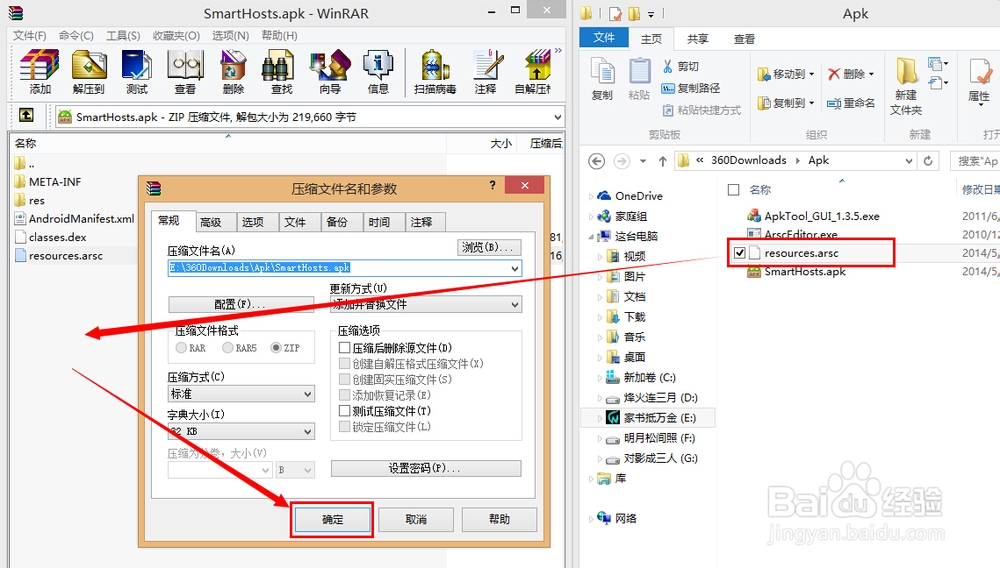Click the 确定 (OK) button
This screenshot has width=1000, height=568.
[332, 520]
